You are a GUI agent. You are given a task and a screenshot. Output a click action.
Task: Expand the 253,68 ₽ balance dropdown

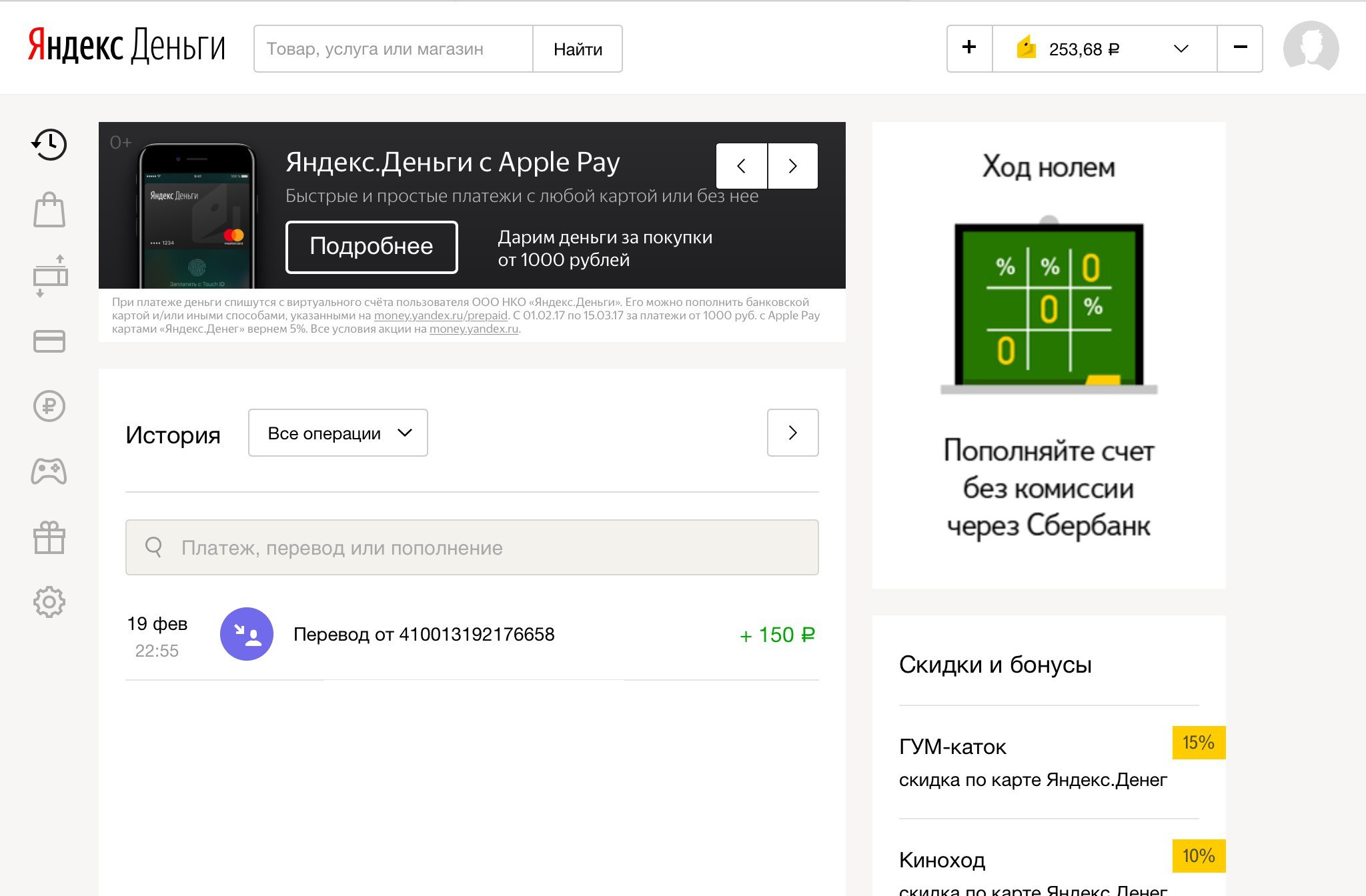1105,49
